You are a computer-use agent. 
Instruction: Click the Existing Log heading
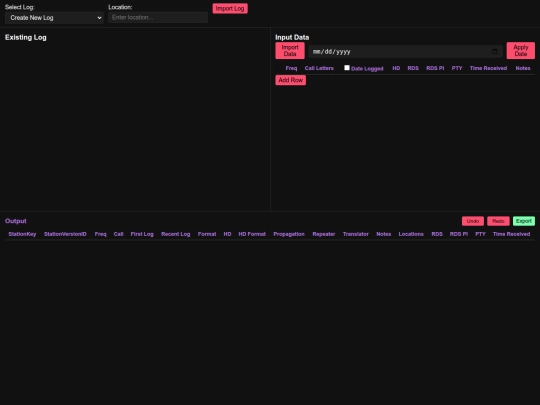[x=25, y=38]
